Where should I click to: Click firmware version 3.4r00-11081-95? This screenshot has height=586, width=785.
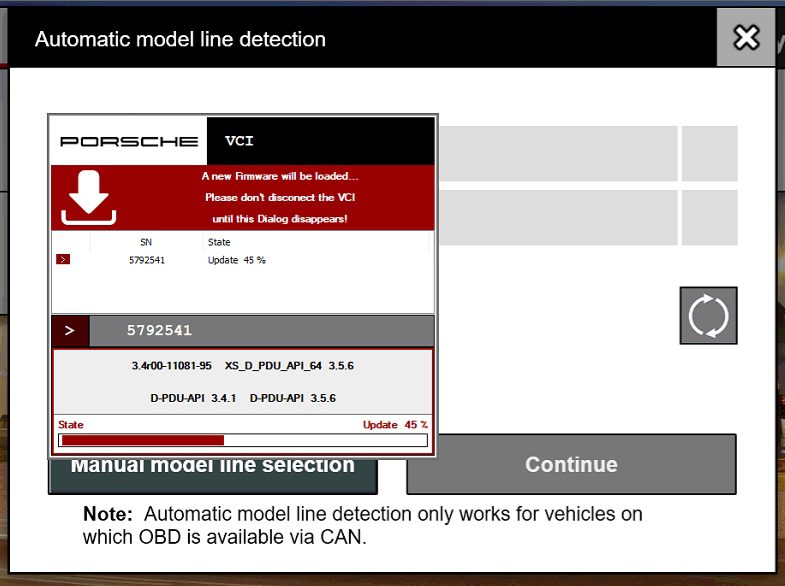point(172,366)
